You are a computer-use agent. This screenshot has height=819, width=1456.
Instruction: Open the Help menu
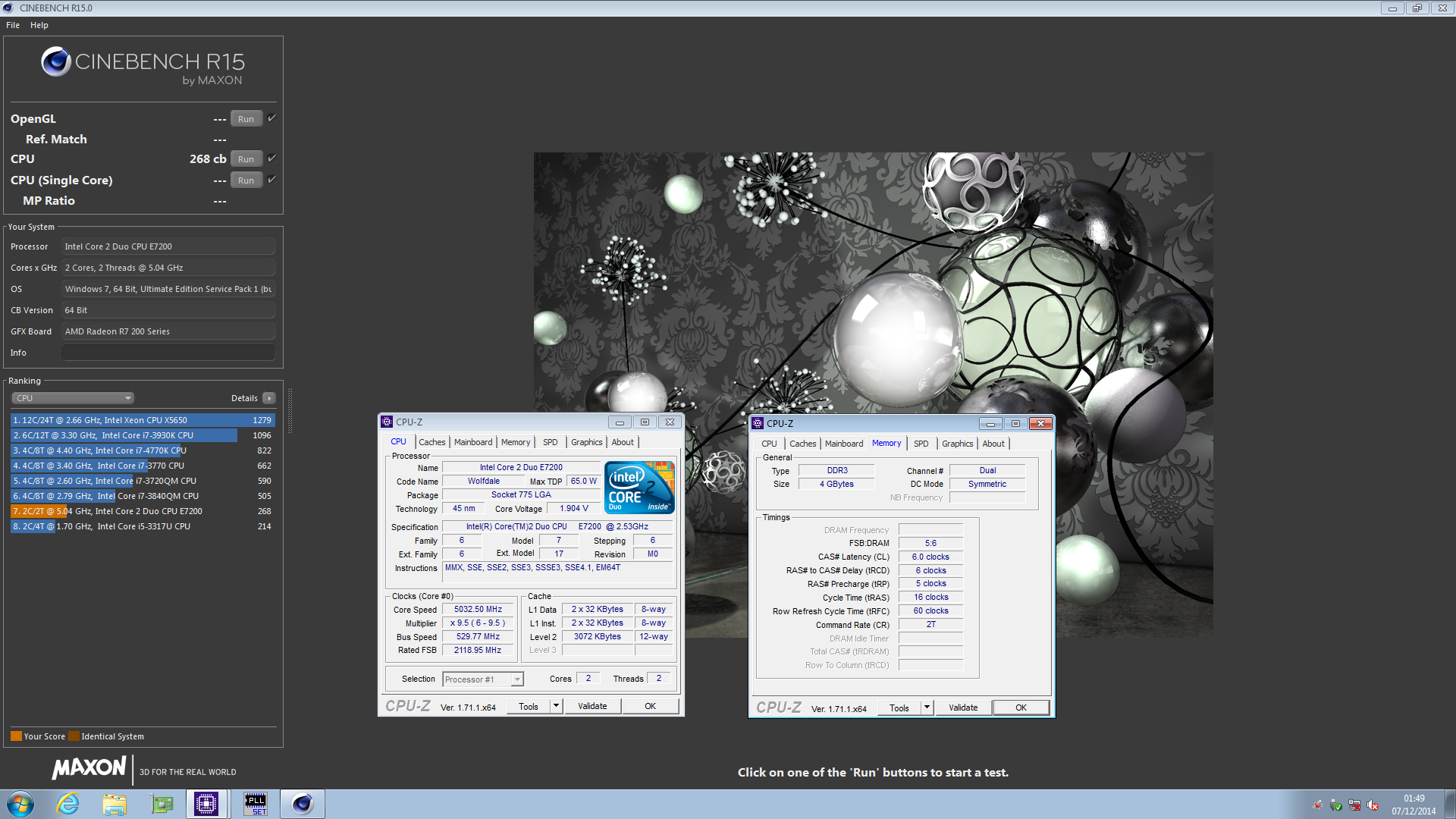click(x=39, y=25)
